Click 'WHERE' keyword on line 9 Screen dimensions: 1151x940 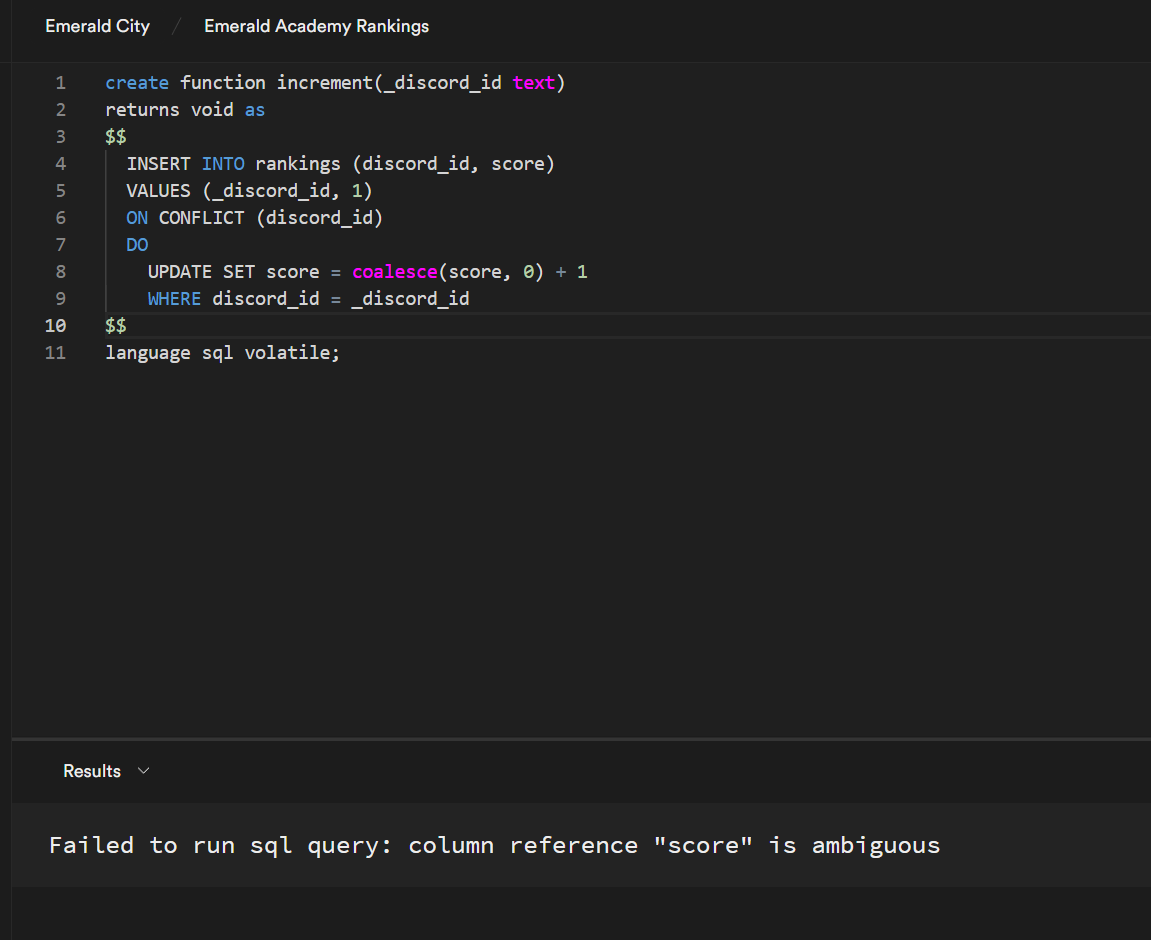(x=174, y=299)
